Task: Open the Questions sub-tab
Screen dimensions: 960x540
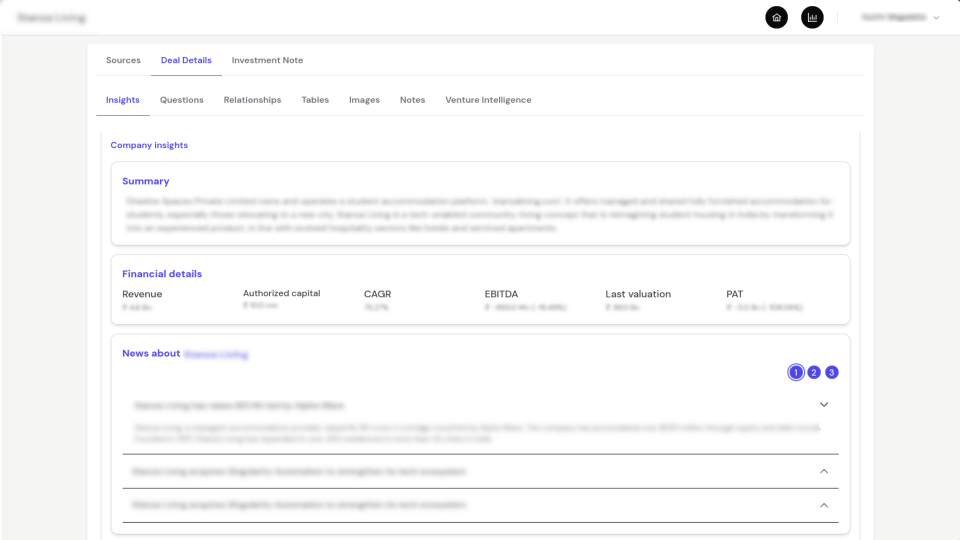Action: click(x=181, y=100)
